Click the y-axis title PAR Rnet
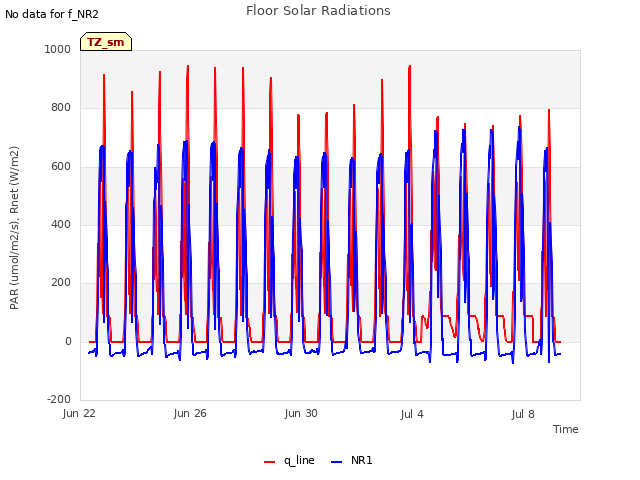 [x=14, y=228]
